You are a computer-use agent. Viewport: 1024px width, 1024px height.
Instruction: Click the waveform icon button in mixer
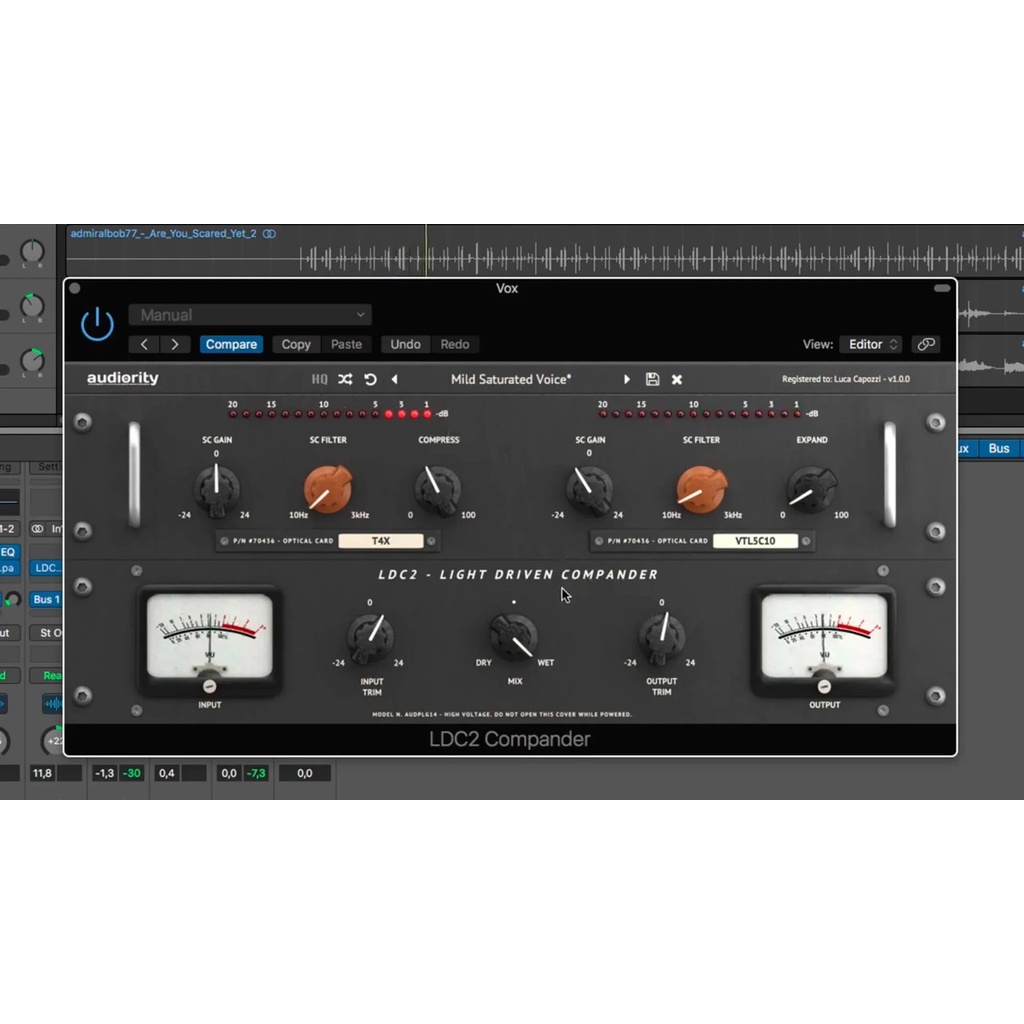[53, 703]
